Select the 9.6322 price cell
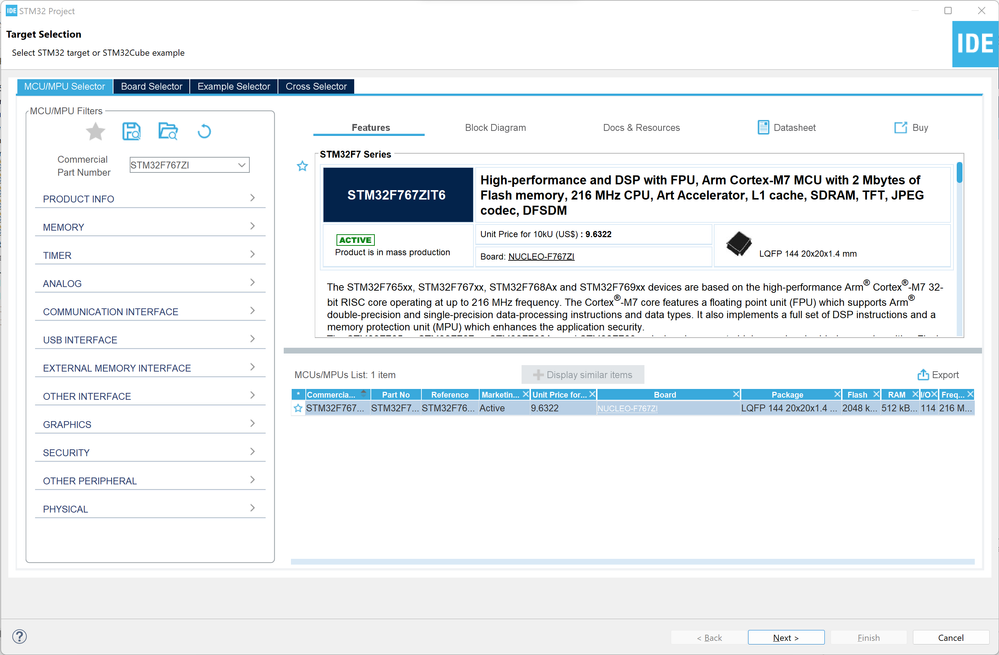Image resolution: width=999 pixels, height=655 pixels. (x=563, y=408)
